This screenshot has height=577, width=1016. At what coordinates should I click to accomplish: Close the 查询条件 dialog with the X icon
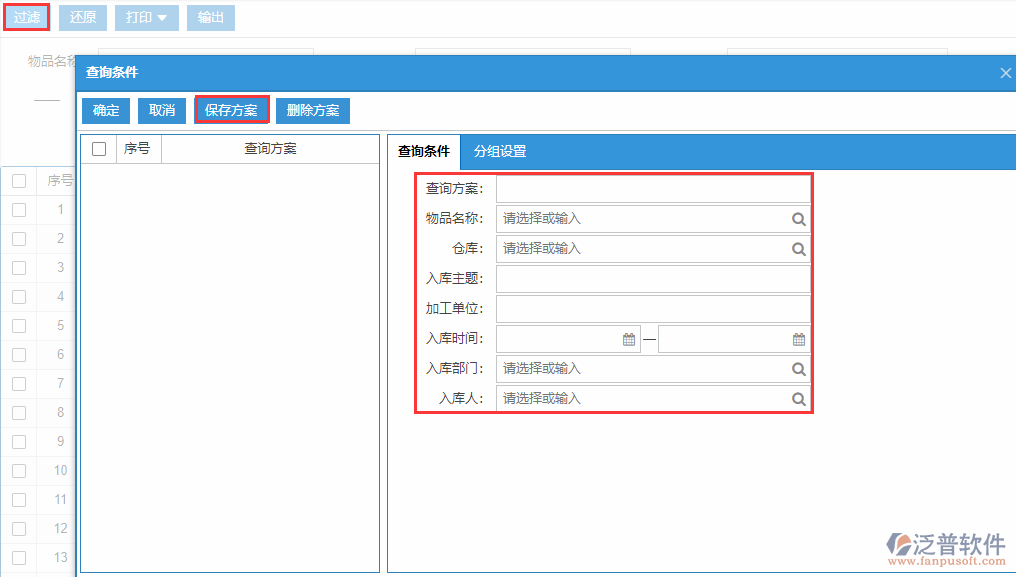(1005, 72)
